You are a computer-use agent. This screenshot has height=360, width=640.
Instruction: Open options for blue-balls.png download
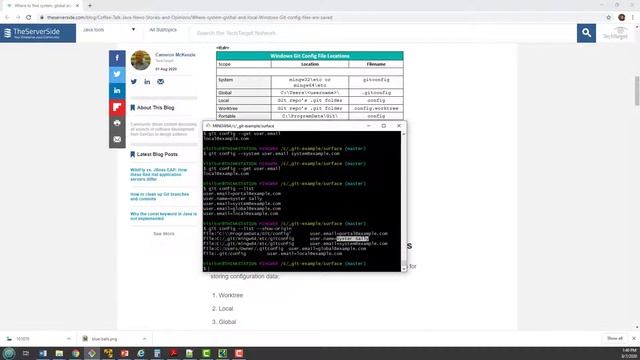144,339
